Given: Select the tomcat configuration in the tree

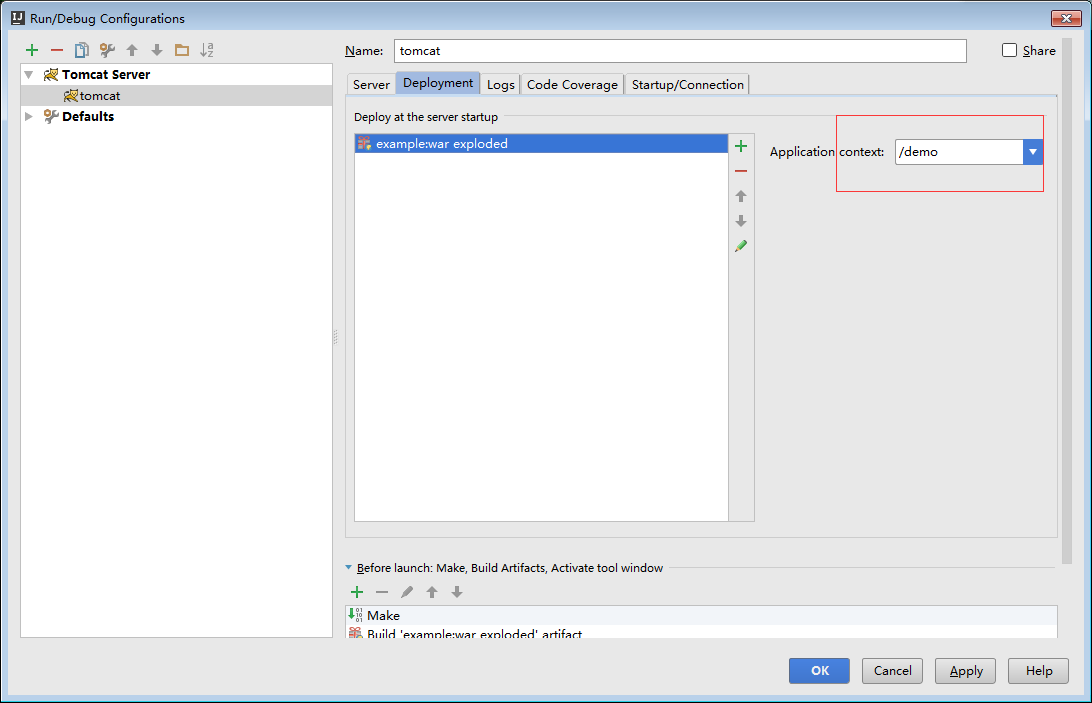Looking at the screenshot, I should pyautogui.click(x=176, y=95).
